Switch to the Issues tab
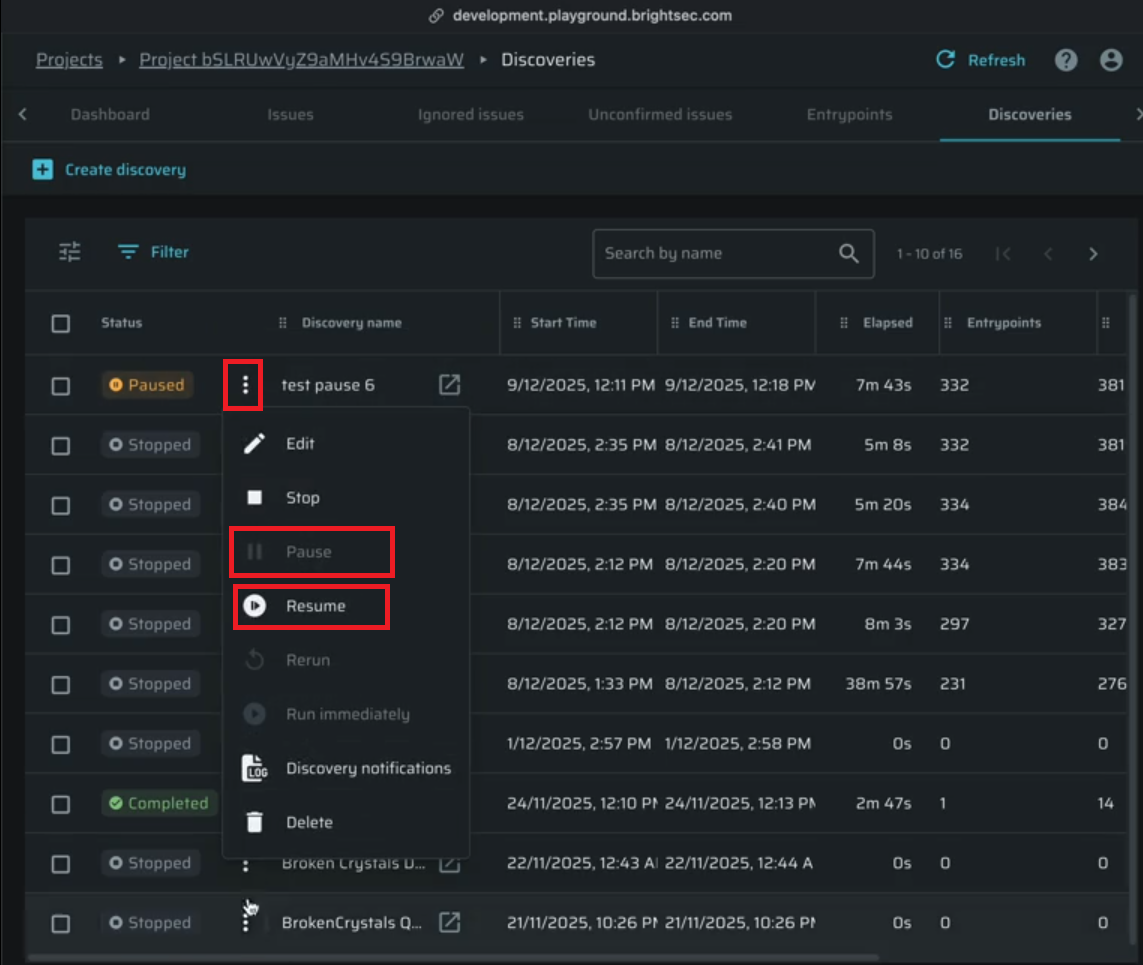 290,114
